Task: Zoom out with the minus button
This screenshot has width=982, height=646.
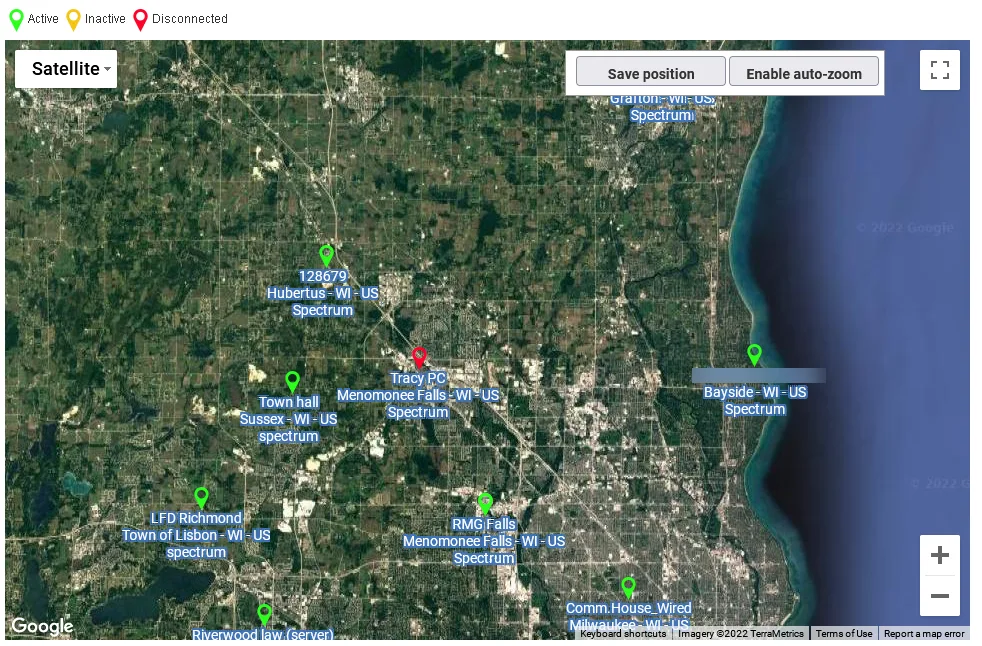Action: tap(939, 596)
